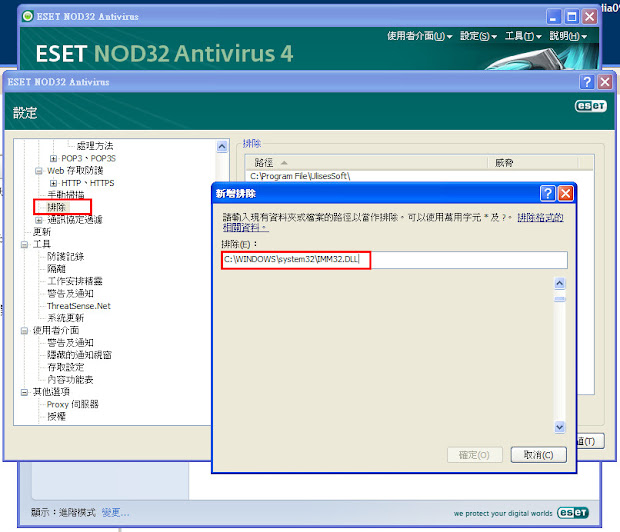Collapse the 其他選項 tree node

point(24,392)
